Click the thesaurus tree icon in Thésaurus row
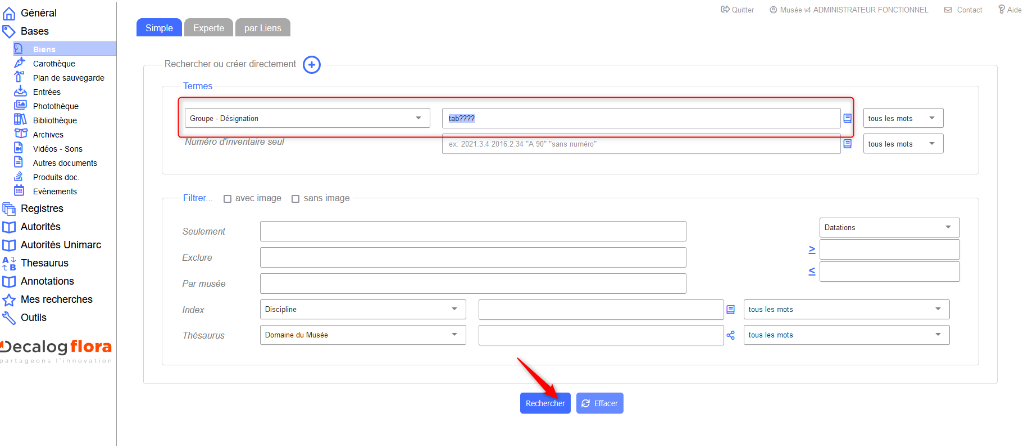This screenshot has width=1028, height=446. tap(730, 335)
